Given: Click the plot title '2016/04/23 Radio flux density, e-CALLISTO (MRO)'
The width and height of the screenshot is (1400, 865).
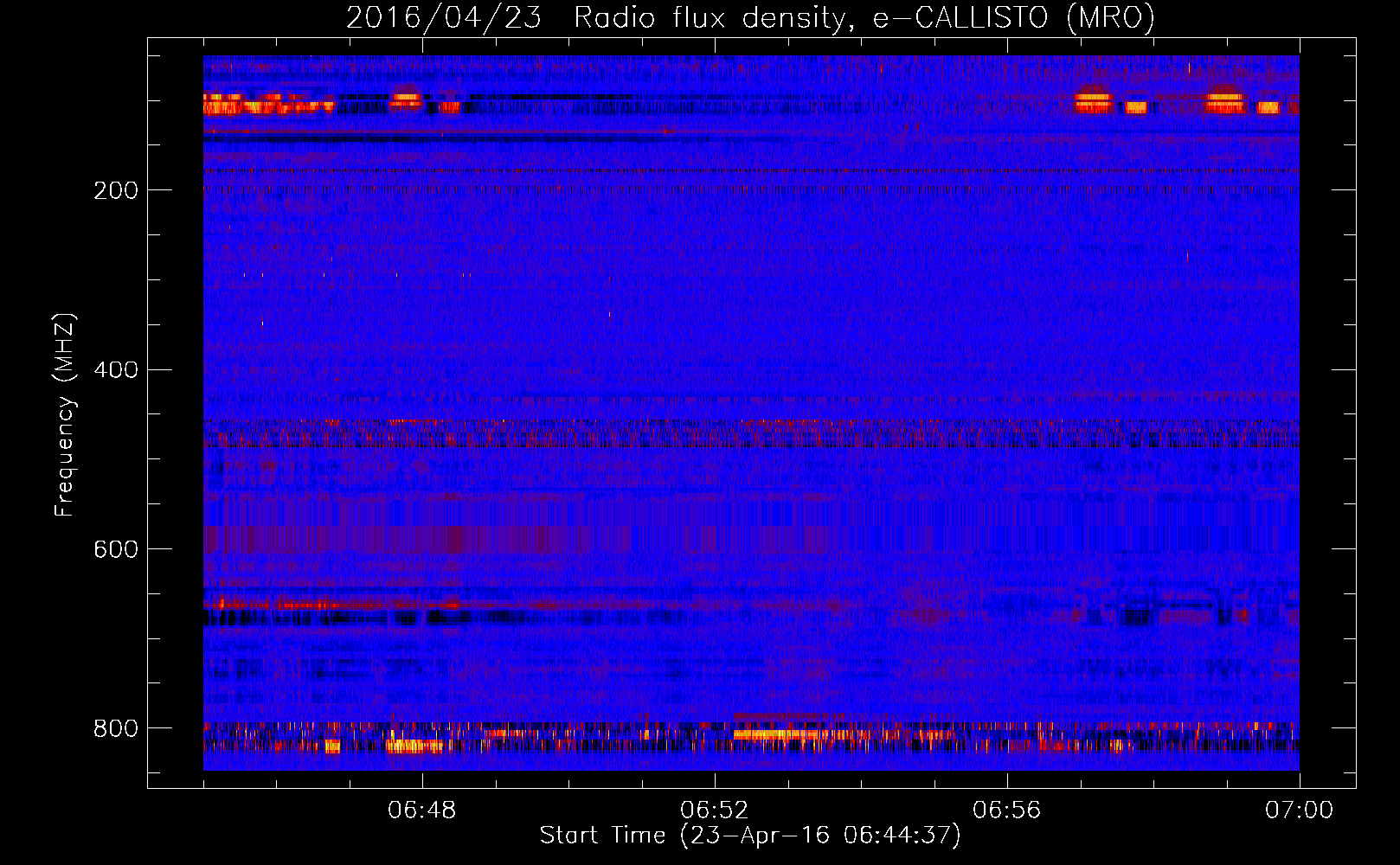Looking at the screenshot, I should (x=750, y=17).
